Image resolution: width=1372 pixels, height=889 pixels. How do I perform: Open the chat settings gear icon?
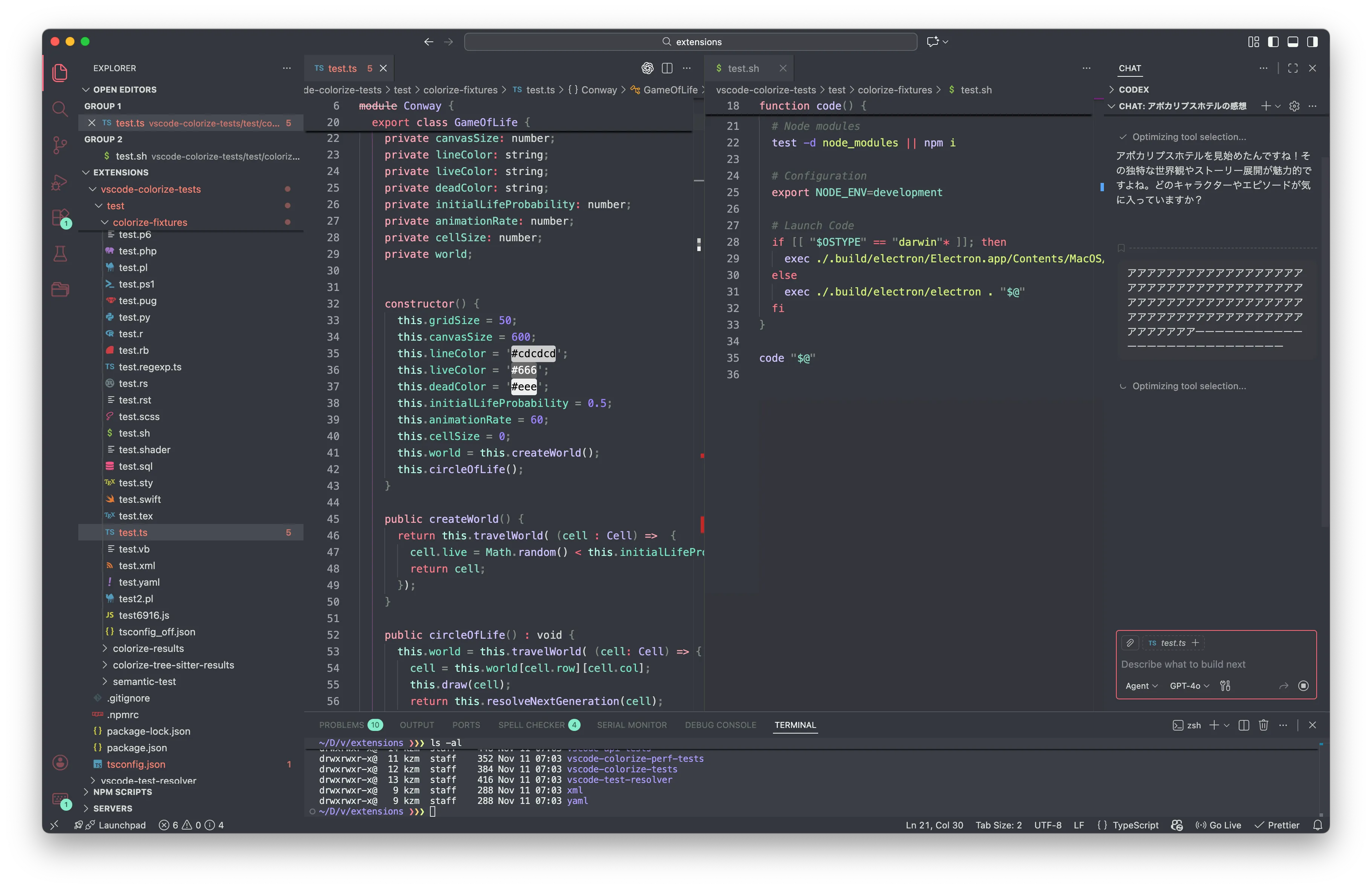(1294, 106)
